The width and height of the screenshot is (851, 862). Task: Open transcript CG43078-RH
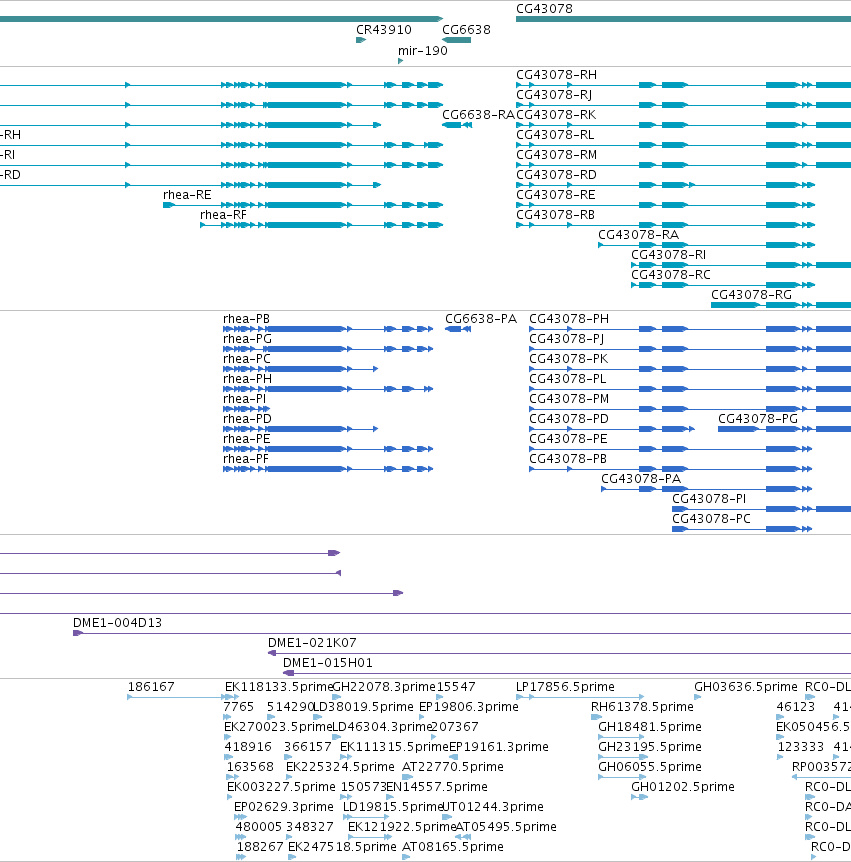tap(556, 75)
